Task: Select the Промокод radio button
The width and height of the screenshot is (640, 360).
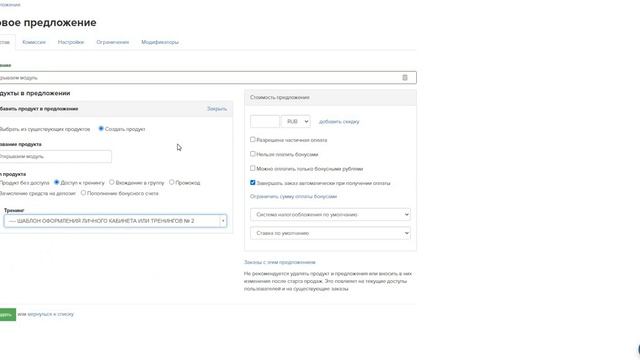Action: 171,182
